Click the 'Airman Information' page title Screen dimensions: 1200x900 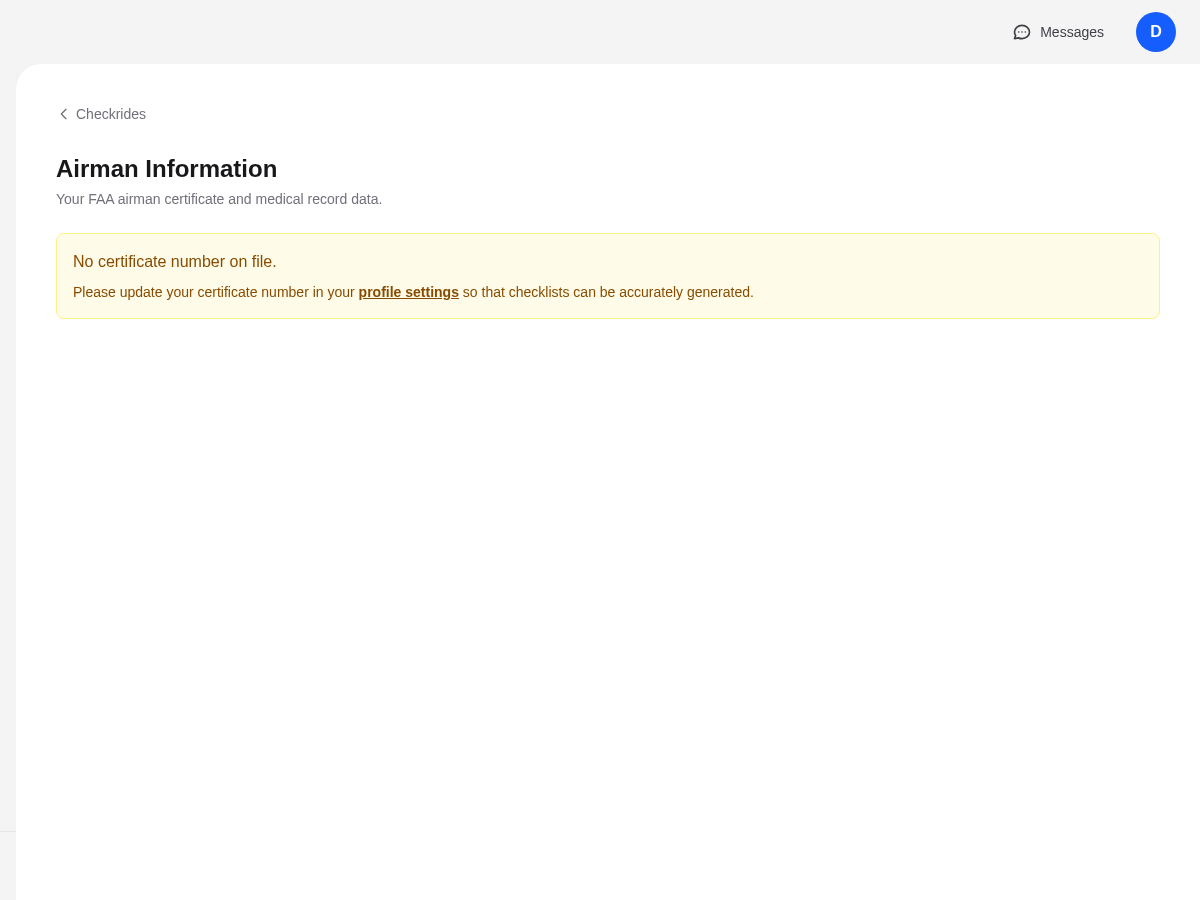[x=166, y=169]
